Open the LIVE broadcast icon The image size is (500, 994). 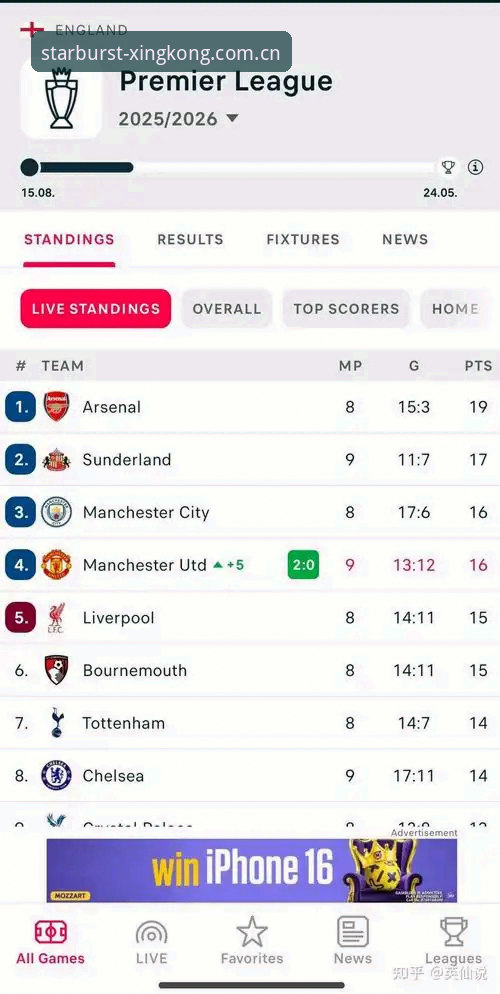[x=151, y=934]
